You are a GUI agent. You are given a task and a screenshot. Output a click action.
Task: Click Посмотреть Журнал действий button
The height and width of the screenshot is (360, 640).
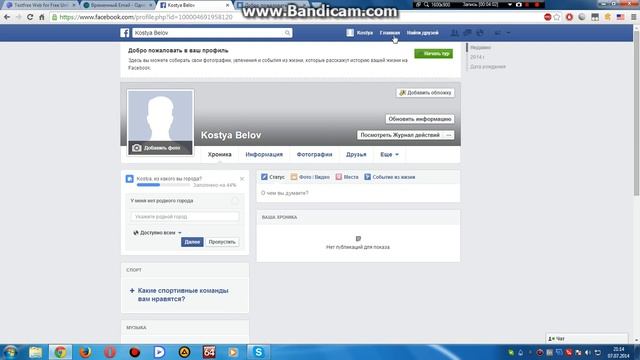point(400,135)
